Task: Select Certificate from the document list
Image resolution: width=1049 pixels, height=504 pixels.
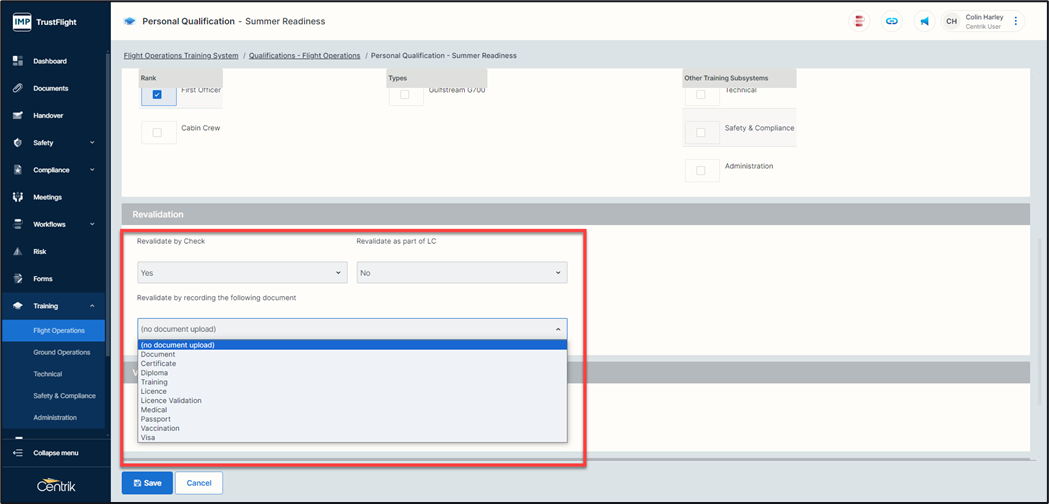Action: (158, 364)
